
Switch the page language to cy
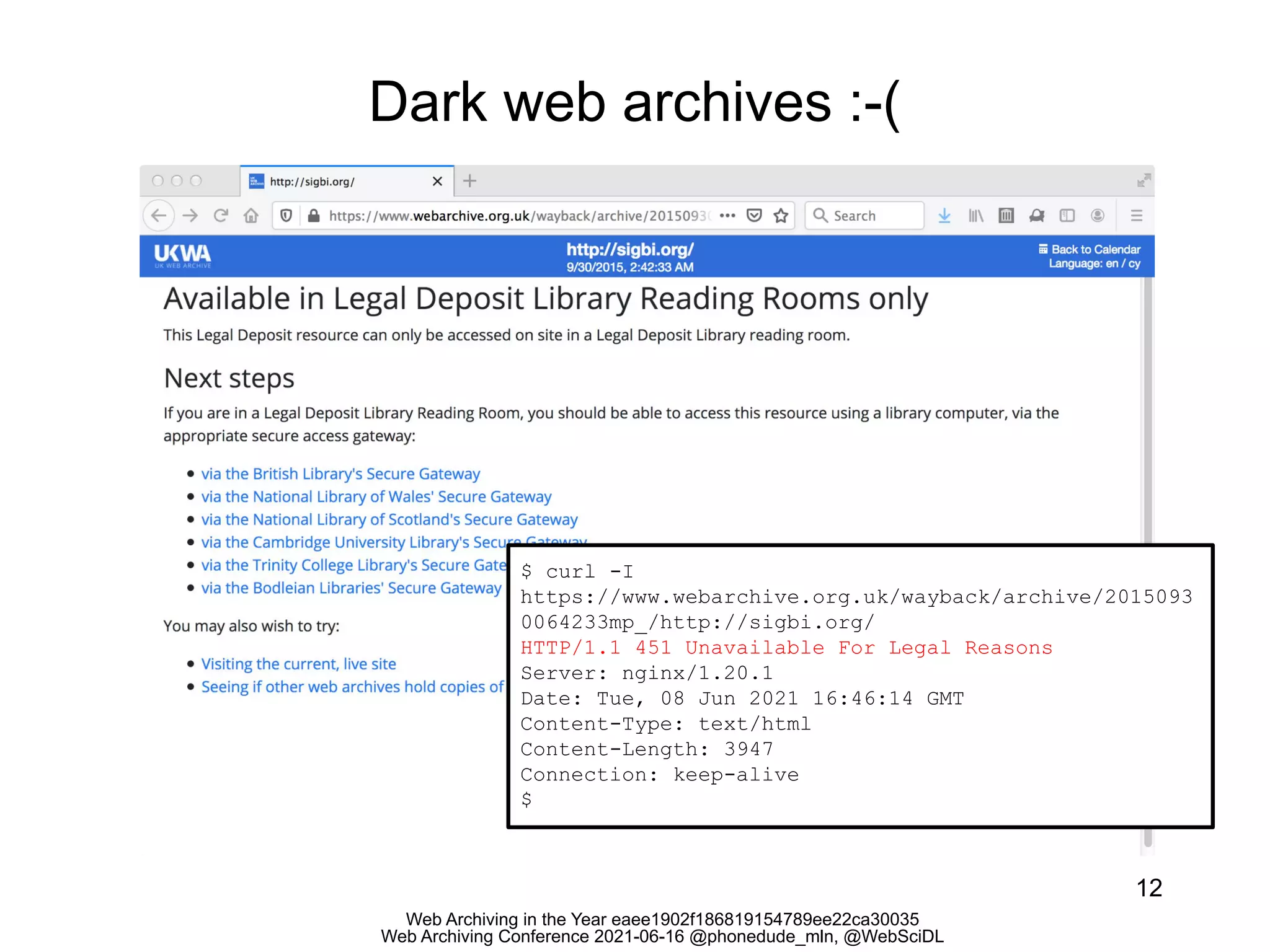coord(1134,264)
